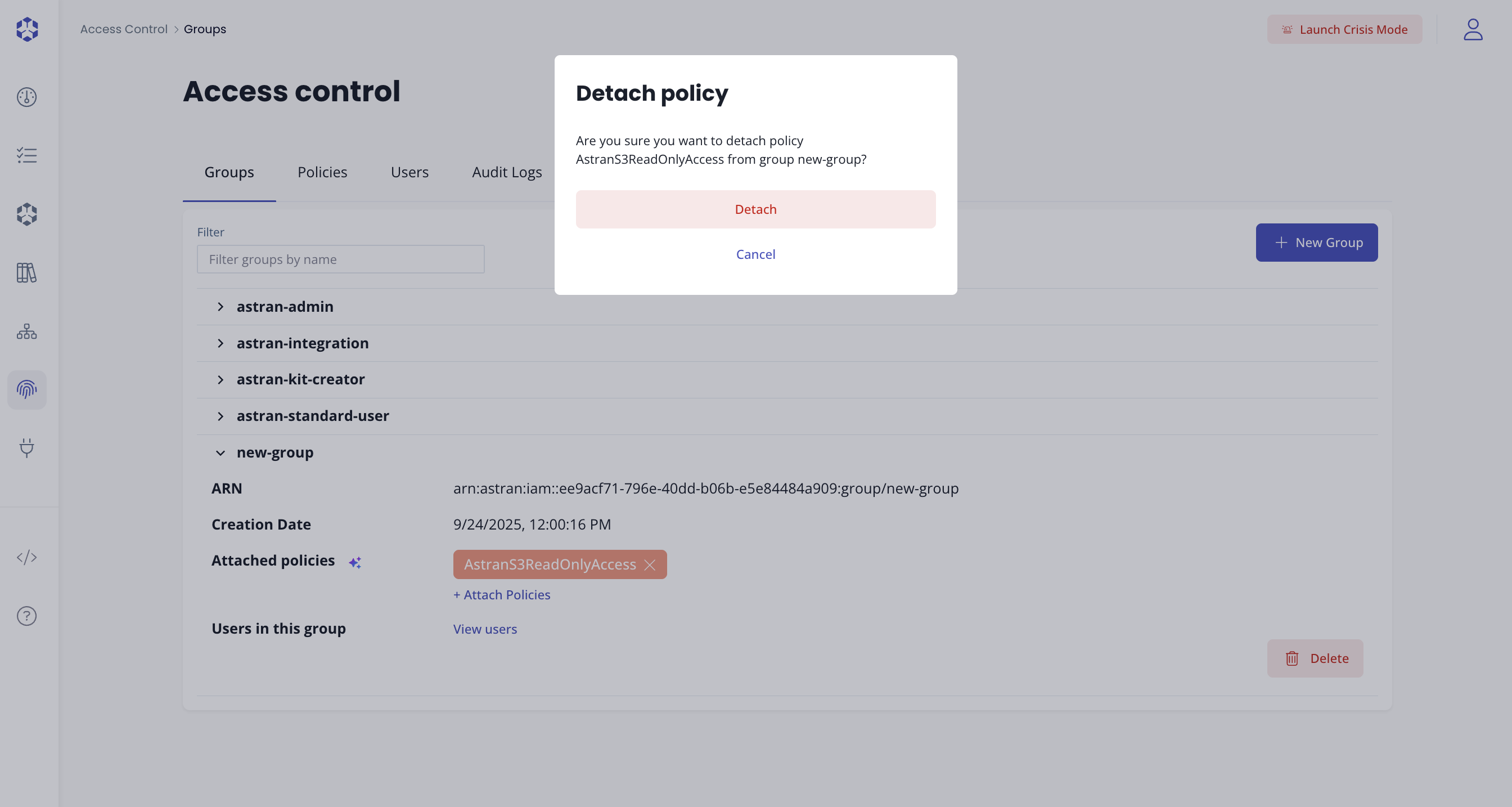
Task: Click the View users link
Action: point(485,629)
